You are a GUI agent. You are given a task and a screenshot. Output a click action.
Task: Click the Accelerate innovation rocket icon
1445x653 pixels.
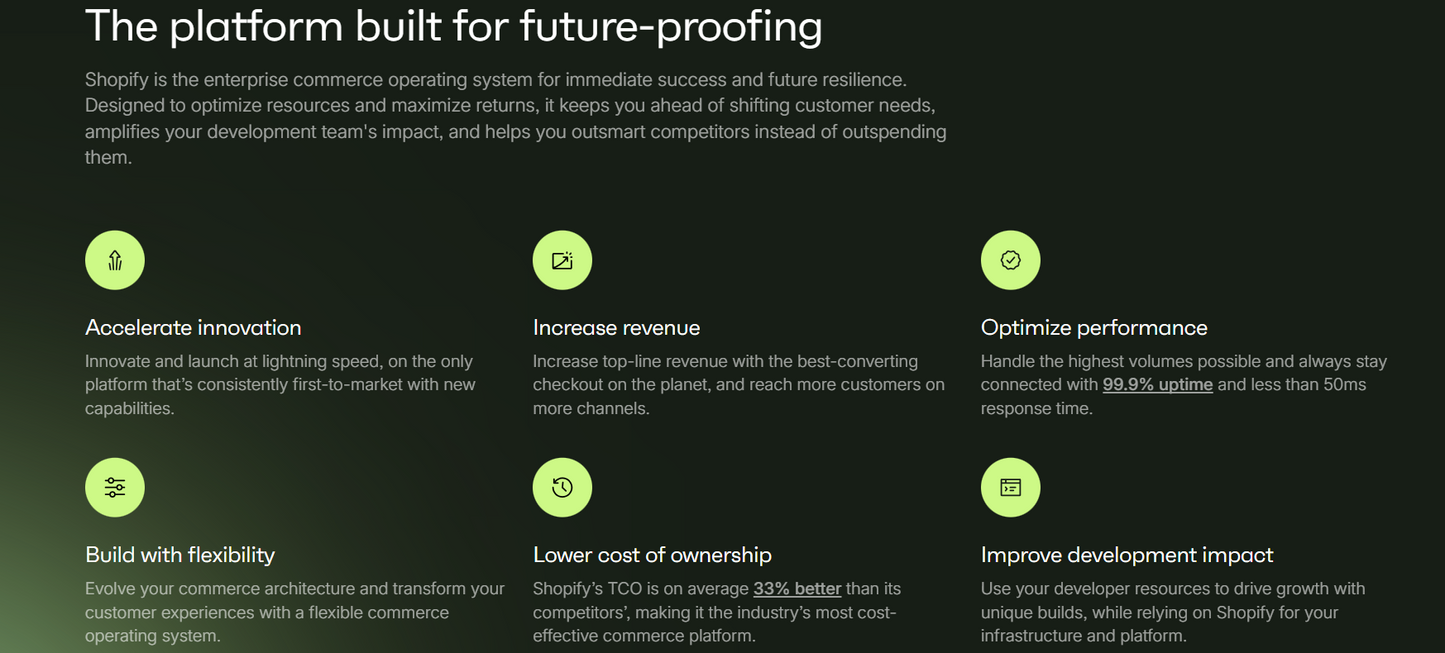(115, 261)
